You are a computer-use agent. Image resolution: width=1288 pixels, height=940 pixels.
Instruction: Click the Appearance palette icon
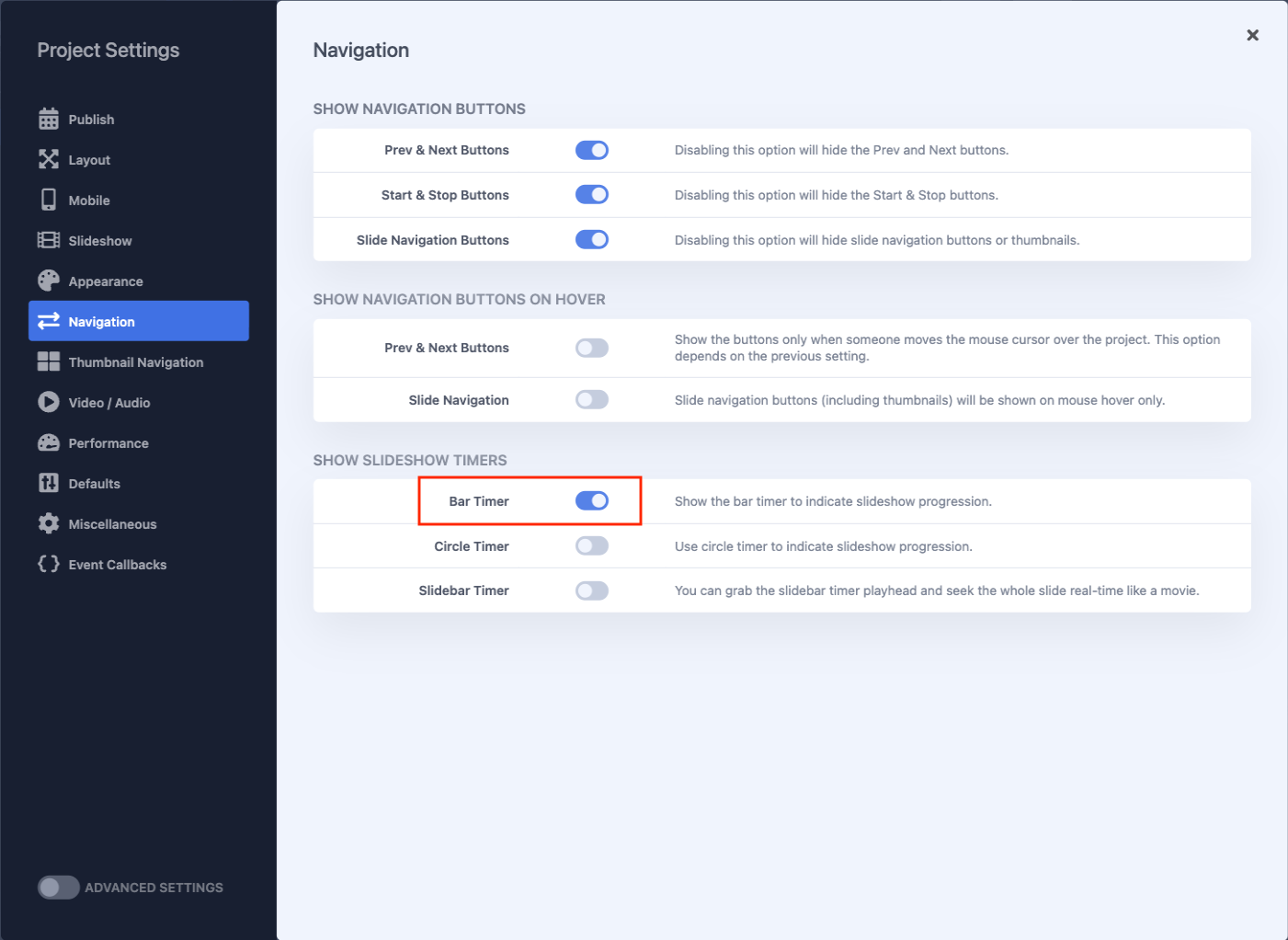[49, 281]
